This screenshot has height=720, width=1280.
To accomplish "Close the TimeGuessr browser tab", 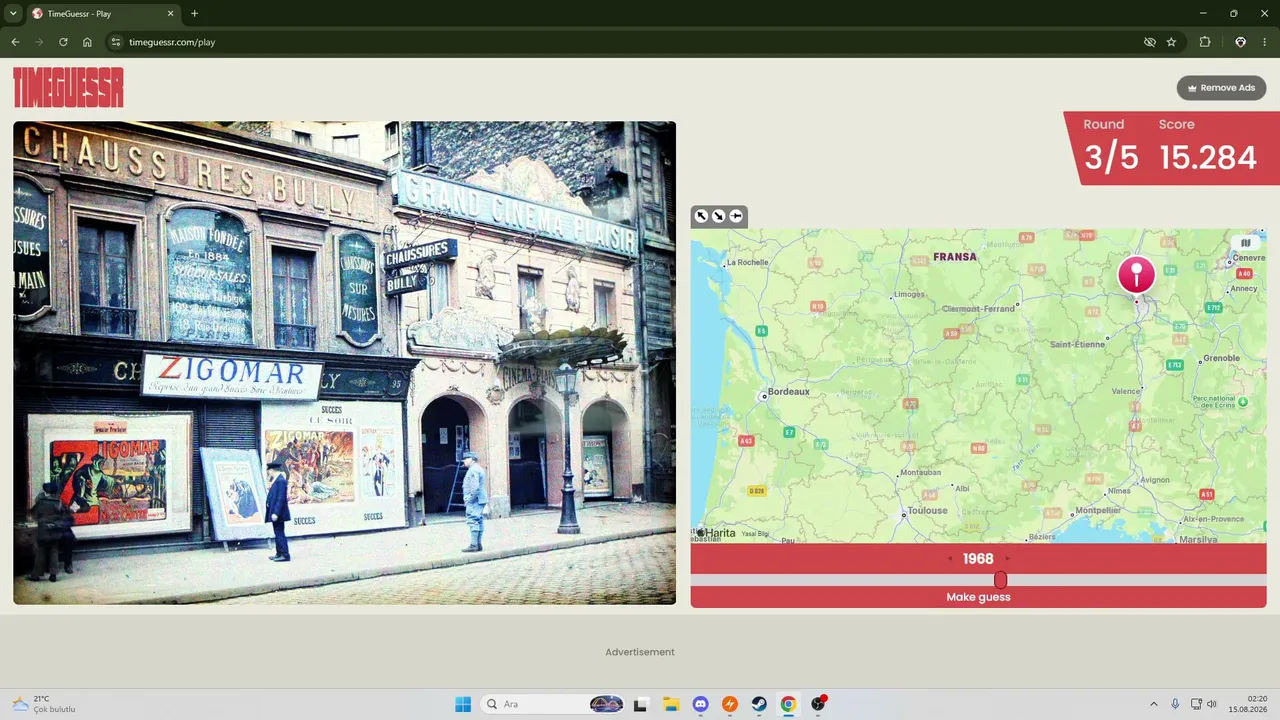I will coord(171,14).
